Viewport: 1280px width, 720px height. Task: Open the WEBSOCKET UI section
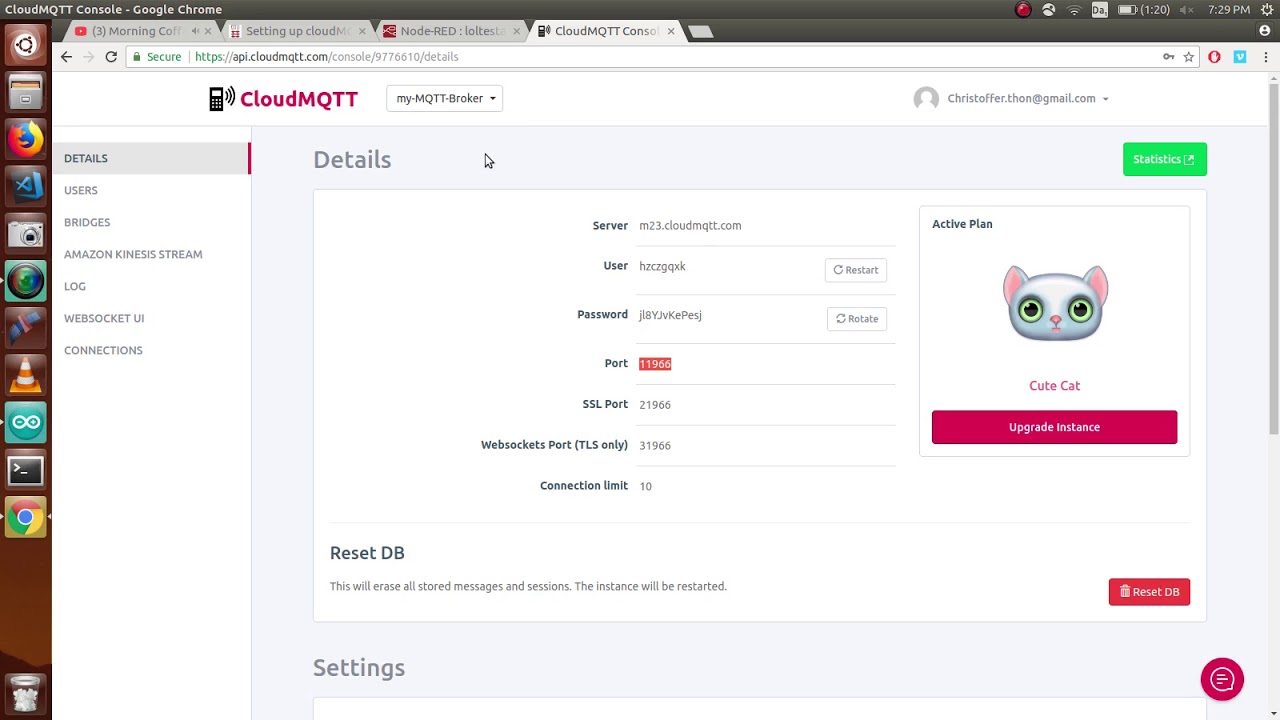(104, 318)
